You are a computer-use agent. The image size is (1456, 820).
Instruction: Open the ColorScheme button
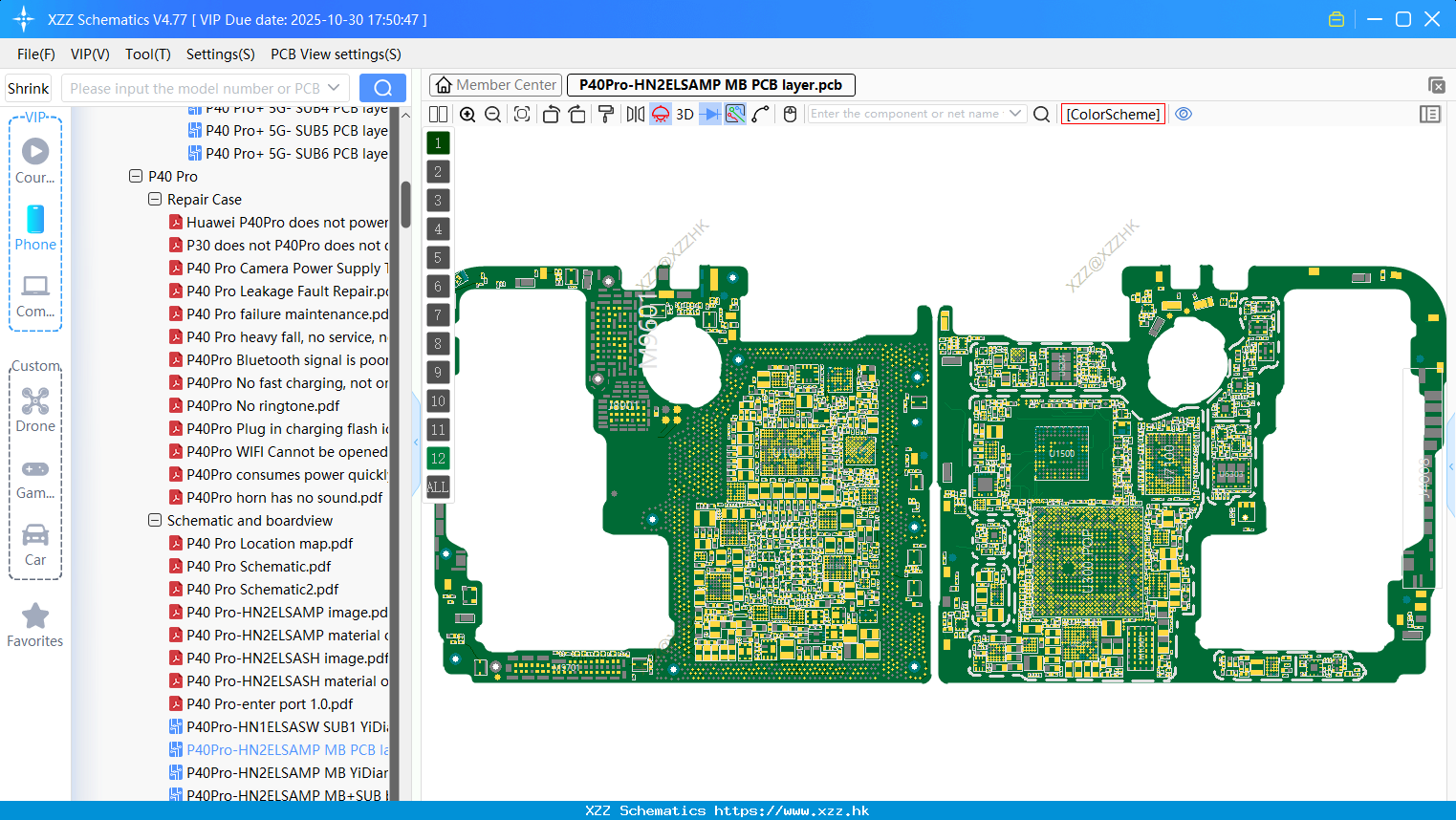point(1113,114)
